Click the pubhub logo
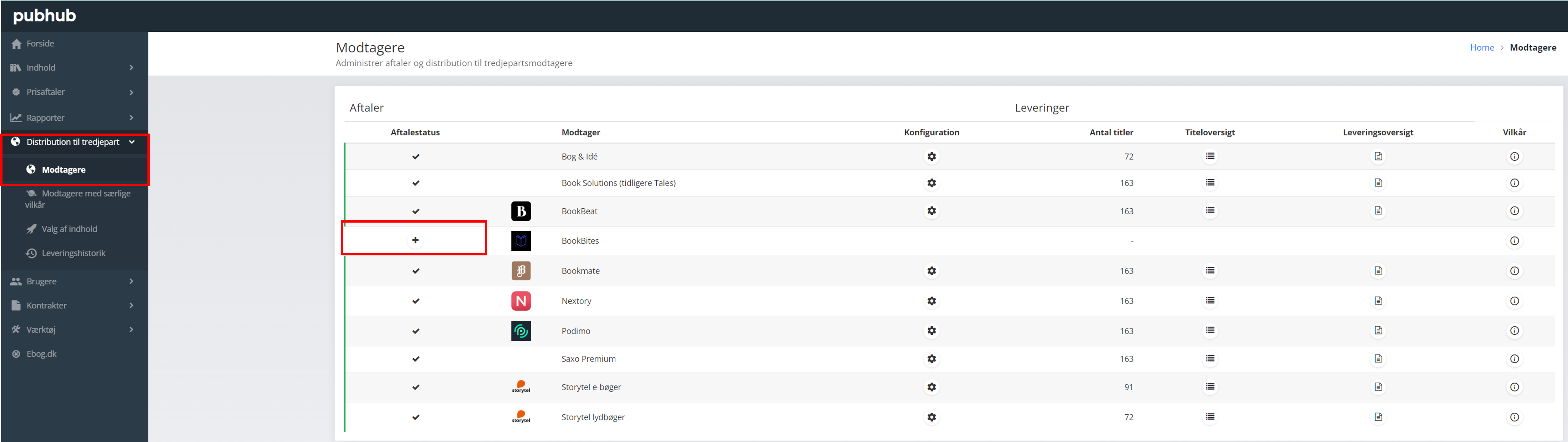The height and width of the screenshot is (442, 1568). tap(45, 15)
